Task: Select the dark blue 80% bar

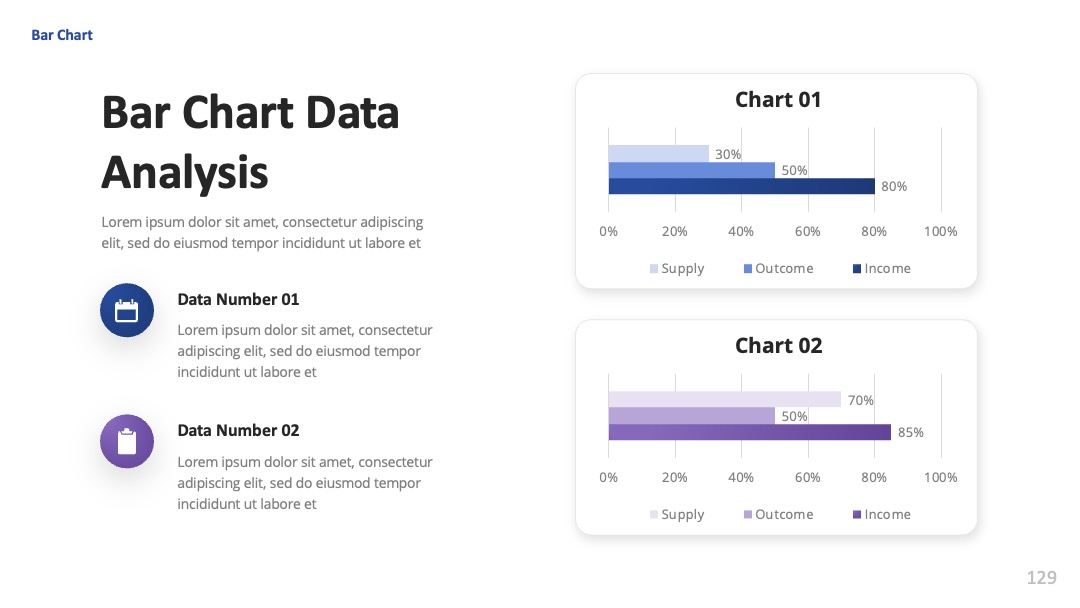Action: (741, 186)
